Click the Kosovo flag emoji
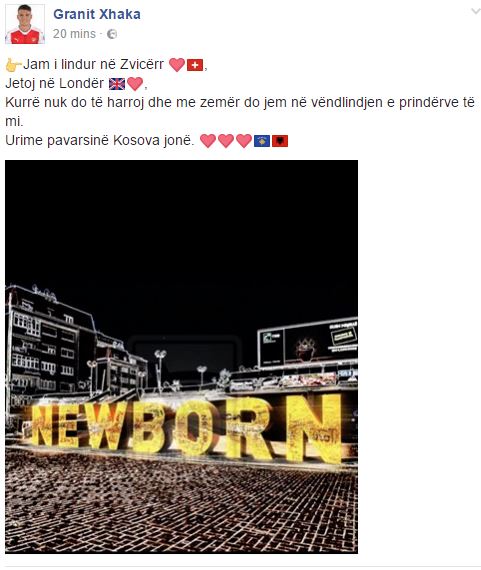Screen dimensions: 481x570 coord(262,141)
